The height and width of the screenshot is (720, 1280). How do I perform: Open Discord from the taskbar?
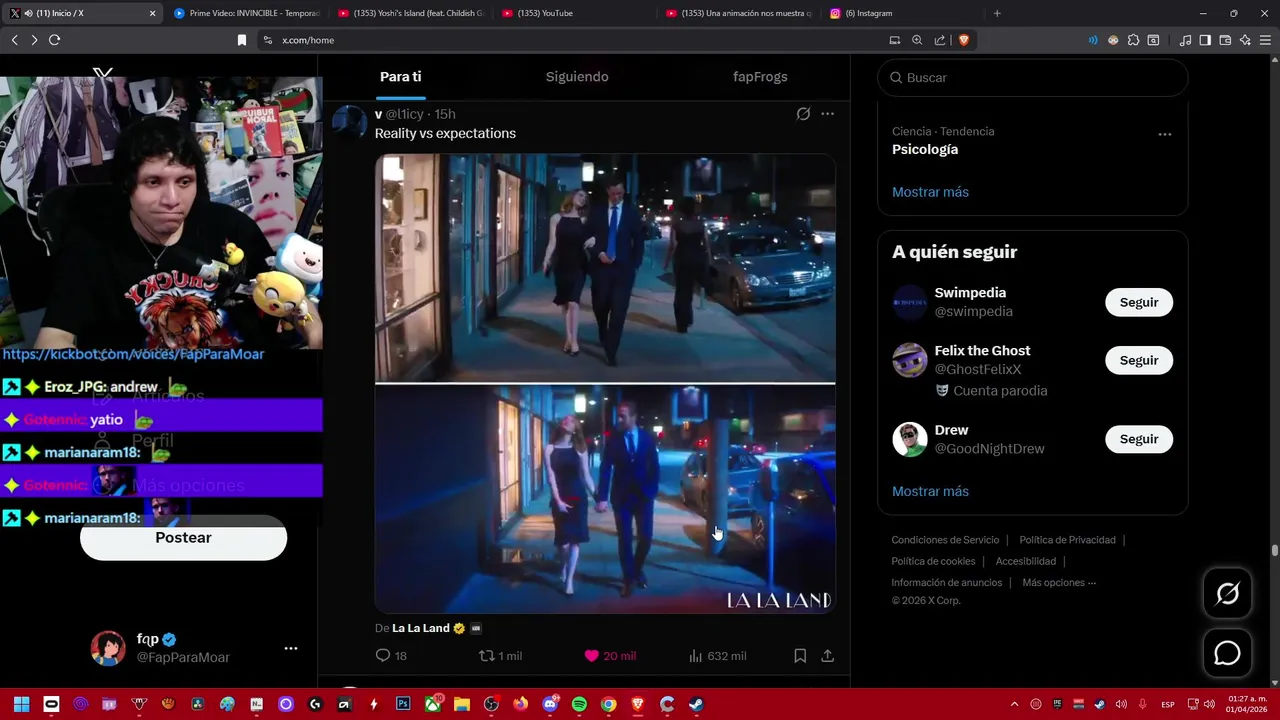tap(550, 704)
